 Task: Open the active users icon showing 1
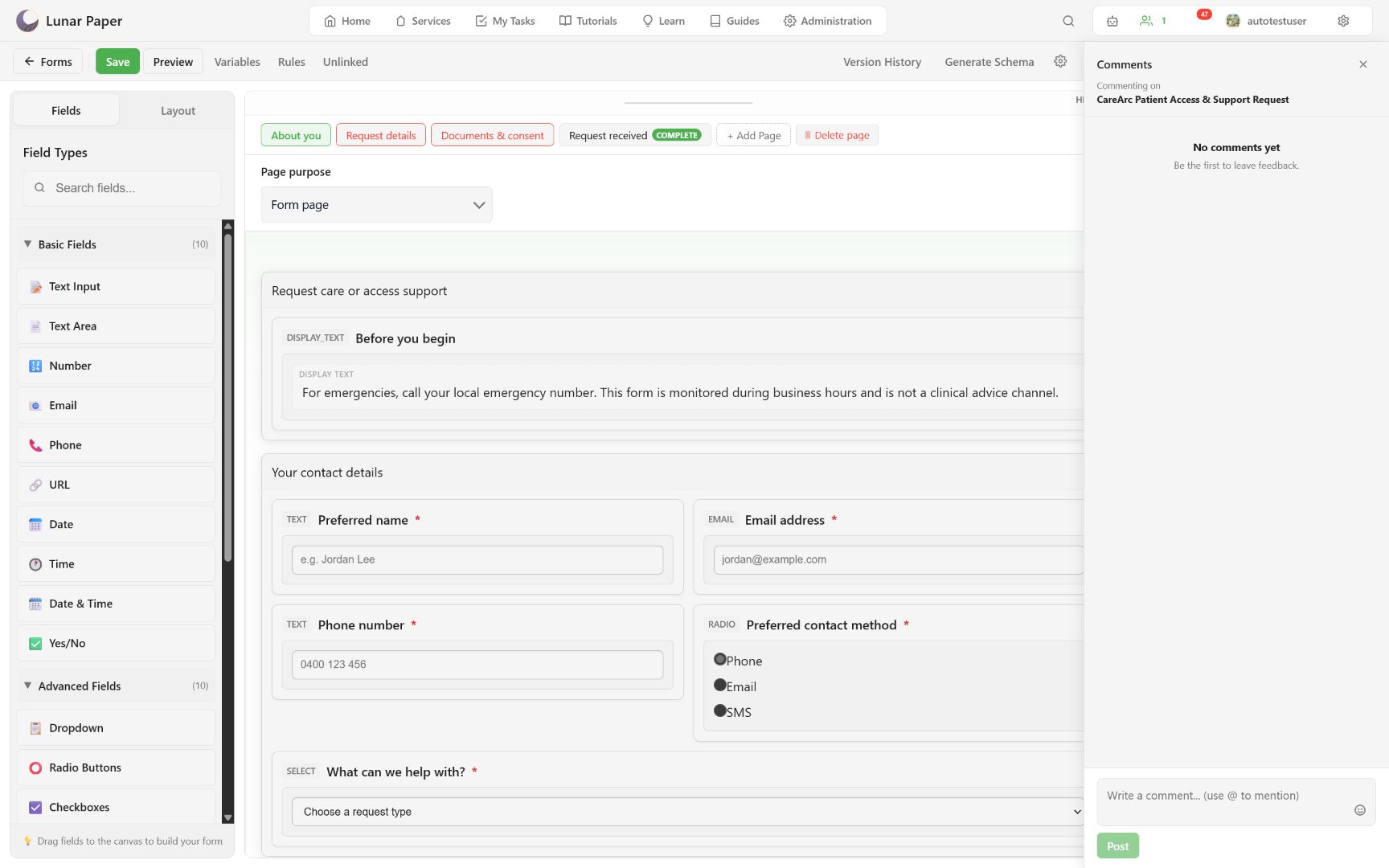click(1153, 21)
